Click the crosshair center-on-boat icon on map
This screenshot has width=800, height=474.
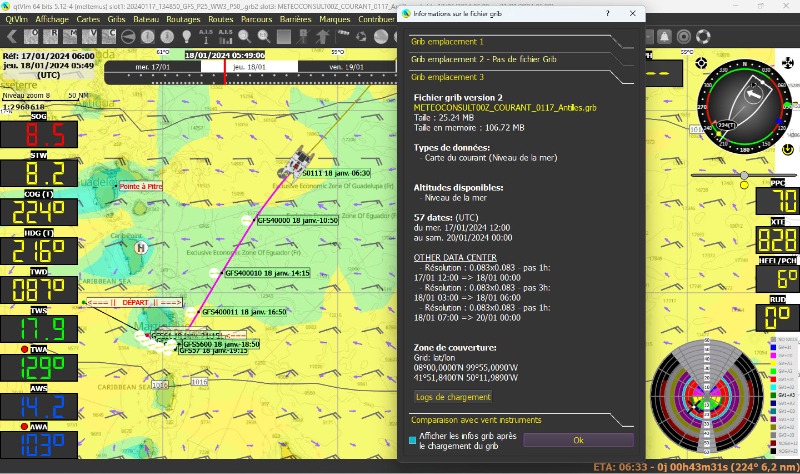point(701,63)
